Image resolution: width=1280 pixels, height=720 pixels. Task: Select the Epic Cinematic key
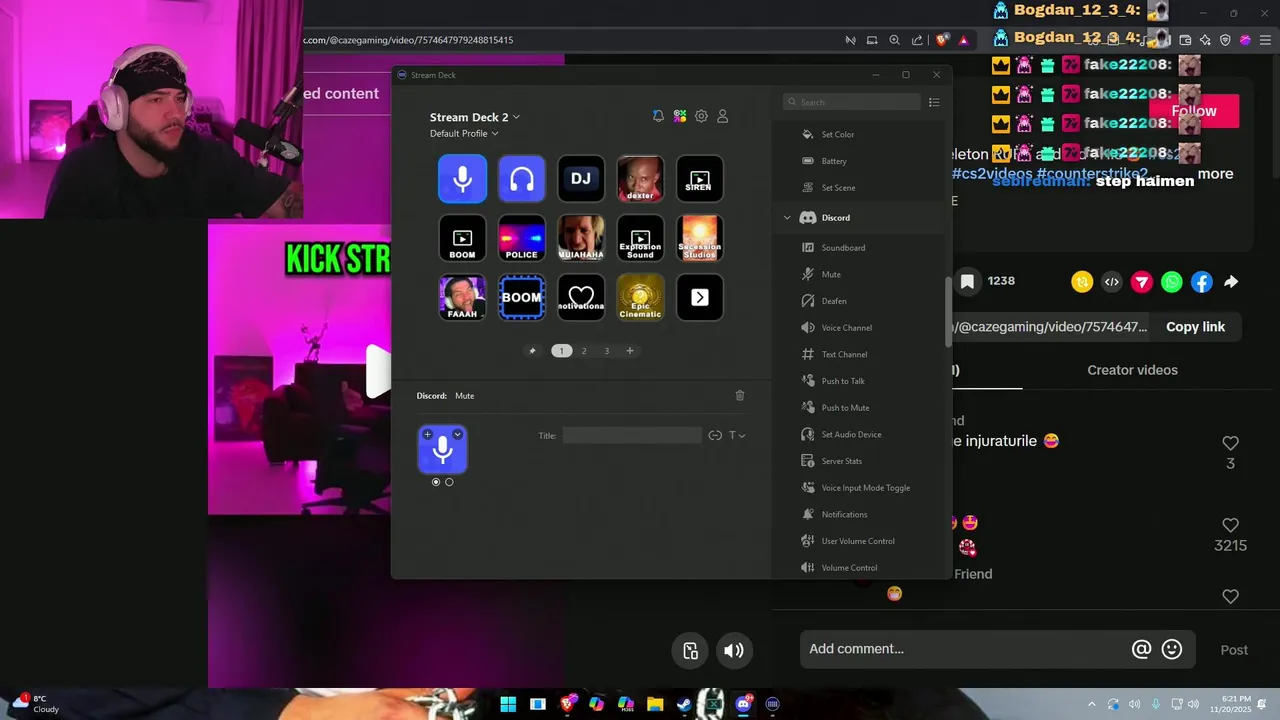point(640,297)
